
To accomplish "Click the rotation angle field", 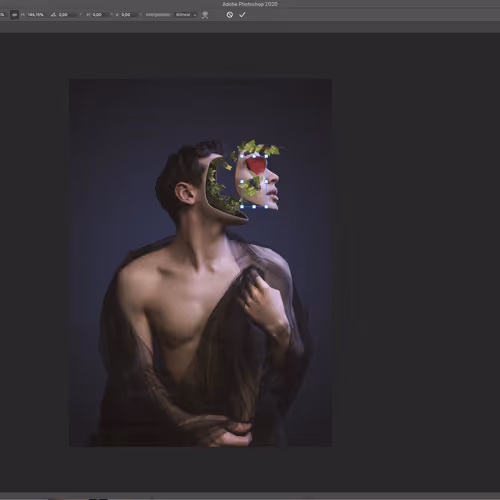I will (x=68, y=15).
